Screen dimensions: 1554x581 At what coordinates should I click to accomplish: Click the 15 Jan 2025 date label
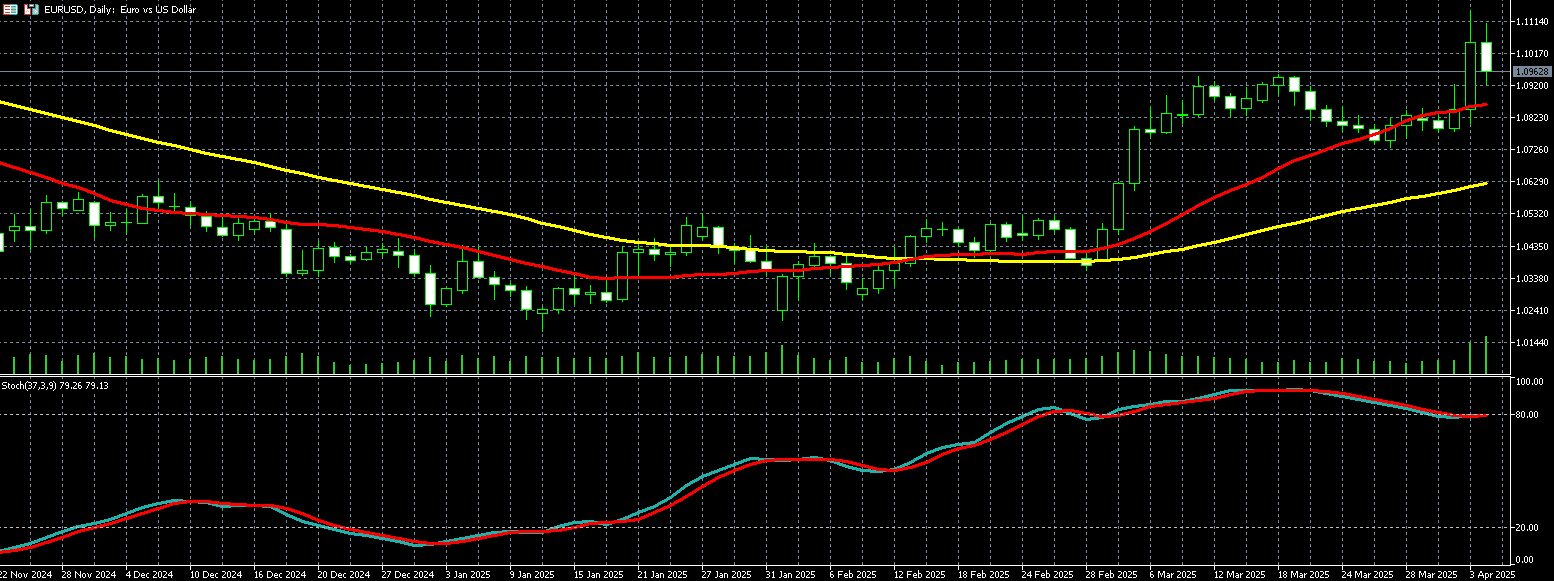(x=597, y=575)
